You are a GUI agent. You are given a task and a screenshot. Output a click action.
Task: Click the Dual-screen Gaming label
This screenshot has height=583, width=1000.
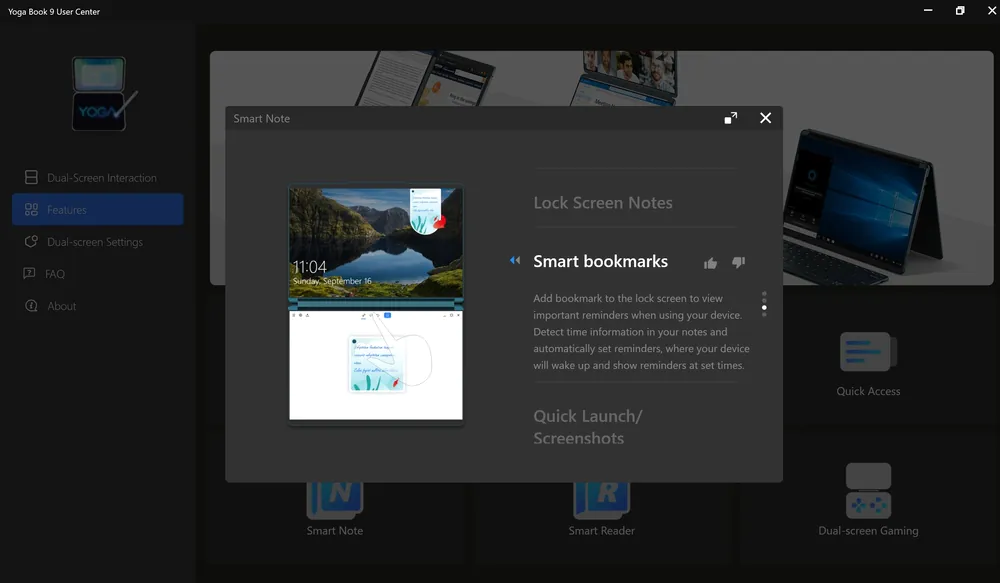[868, 531]
